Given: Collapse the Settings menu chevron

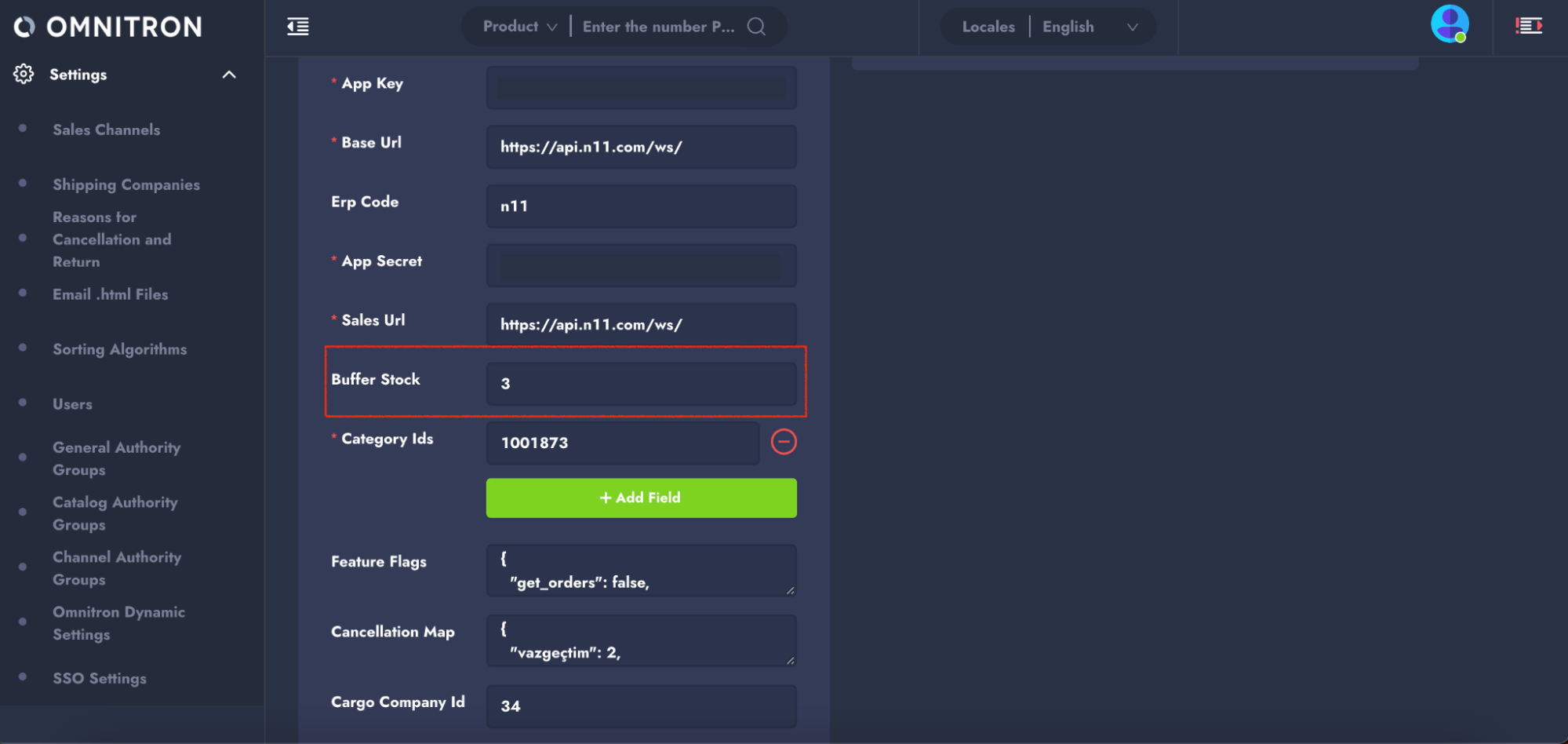Looking at the screenshot, I should (229, 75).
